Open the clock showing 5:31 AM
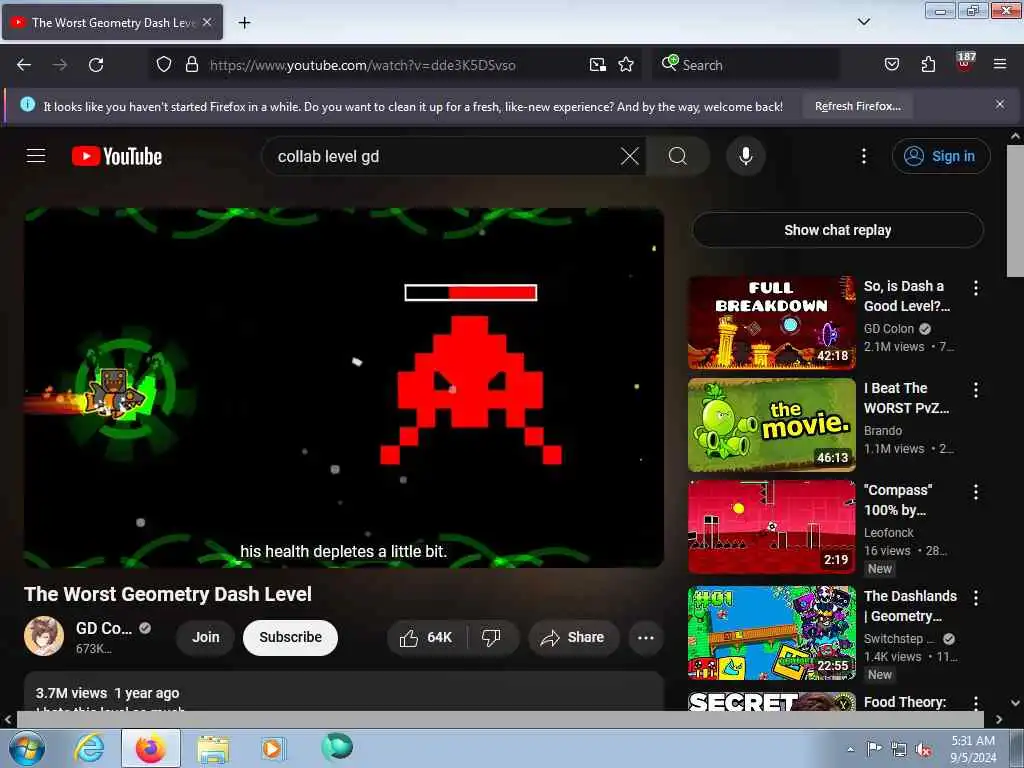1024x768 pixels. [973, 749]
